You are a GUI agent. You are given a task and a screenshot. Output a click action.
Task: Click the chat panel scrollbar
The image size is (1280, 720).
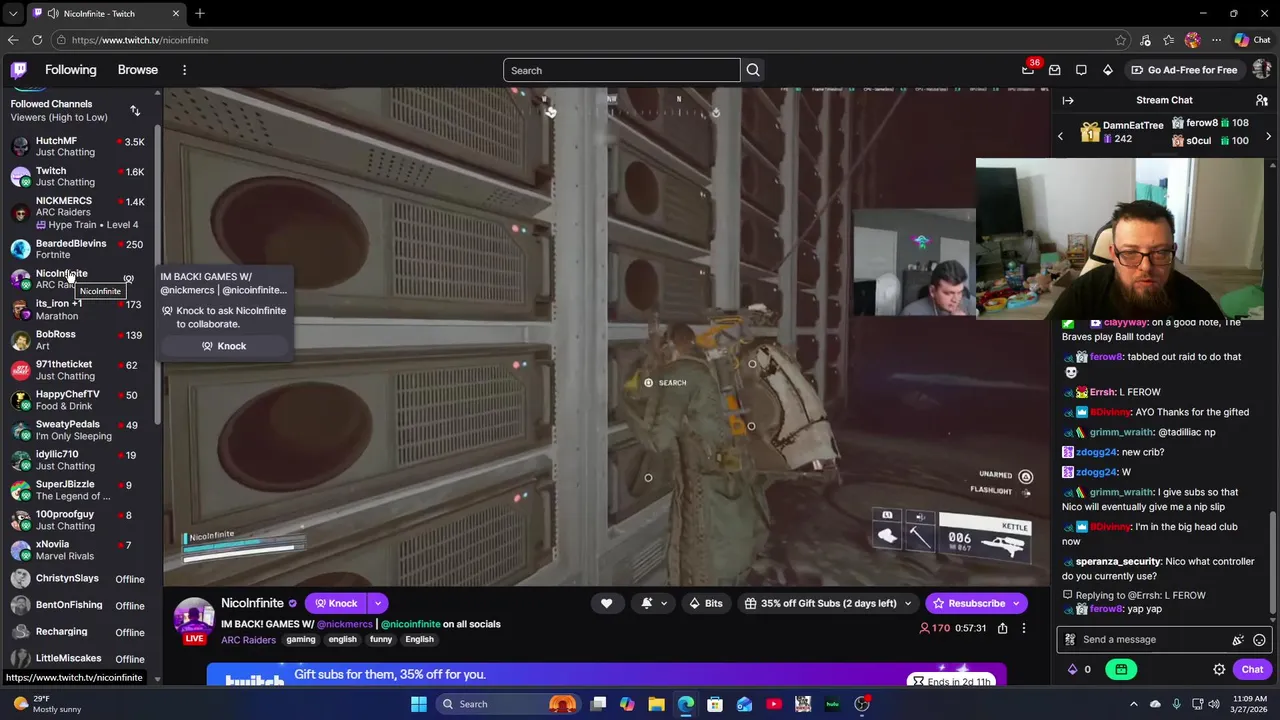click(x=1274, y=565)
